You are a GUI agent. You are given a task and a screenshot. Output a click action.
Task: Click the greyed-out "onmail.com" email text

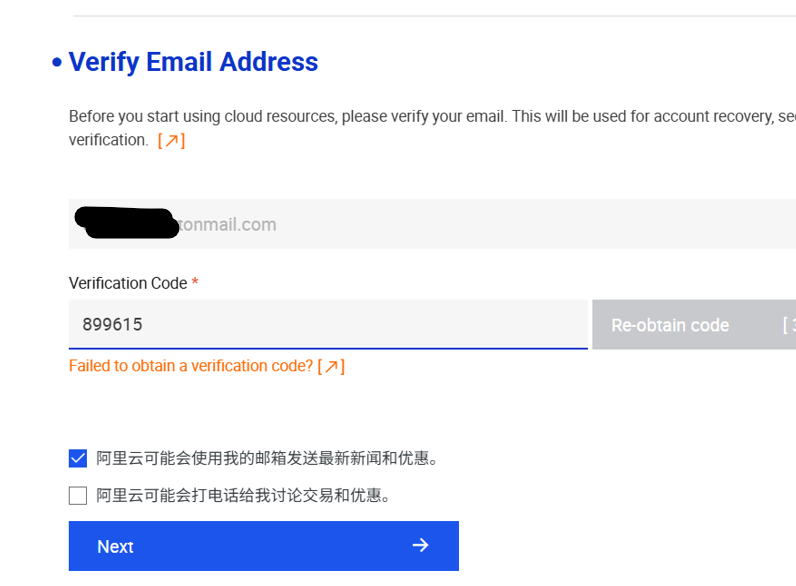228,225
